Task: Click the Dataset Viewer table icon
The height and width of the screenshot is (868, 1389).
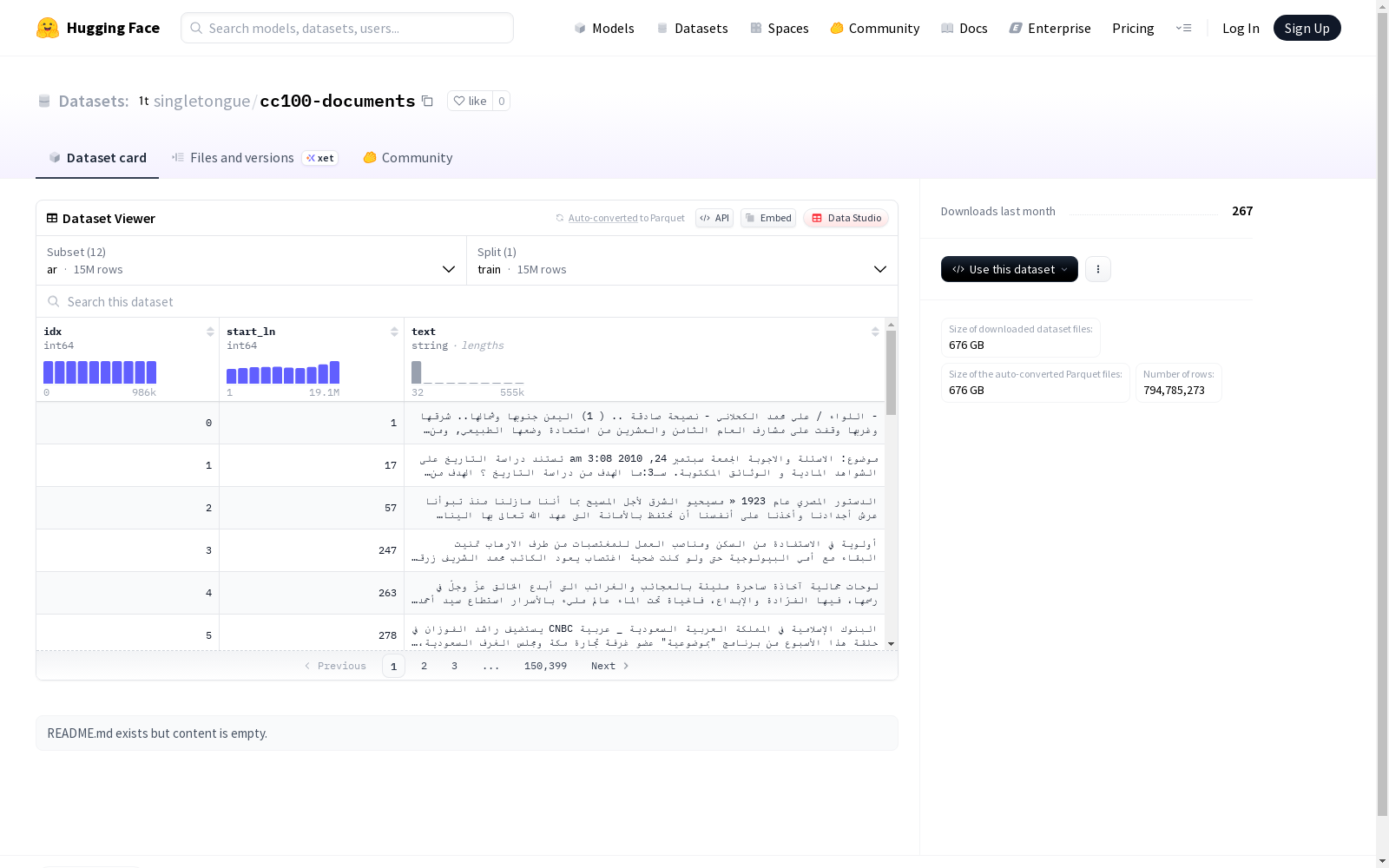Action: (52, 218)
